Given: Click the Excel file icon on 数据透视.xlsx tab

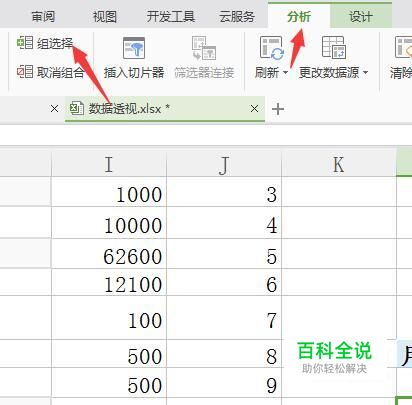Looking at the screenshot, I should (x=77, y=108).
